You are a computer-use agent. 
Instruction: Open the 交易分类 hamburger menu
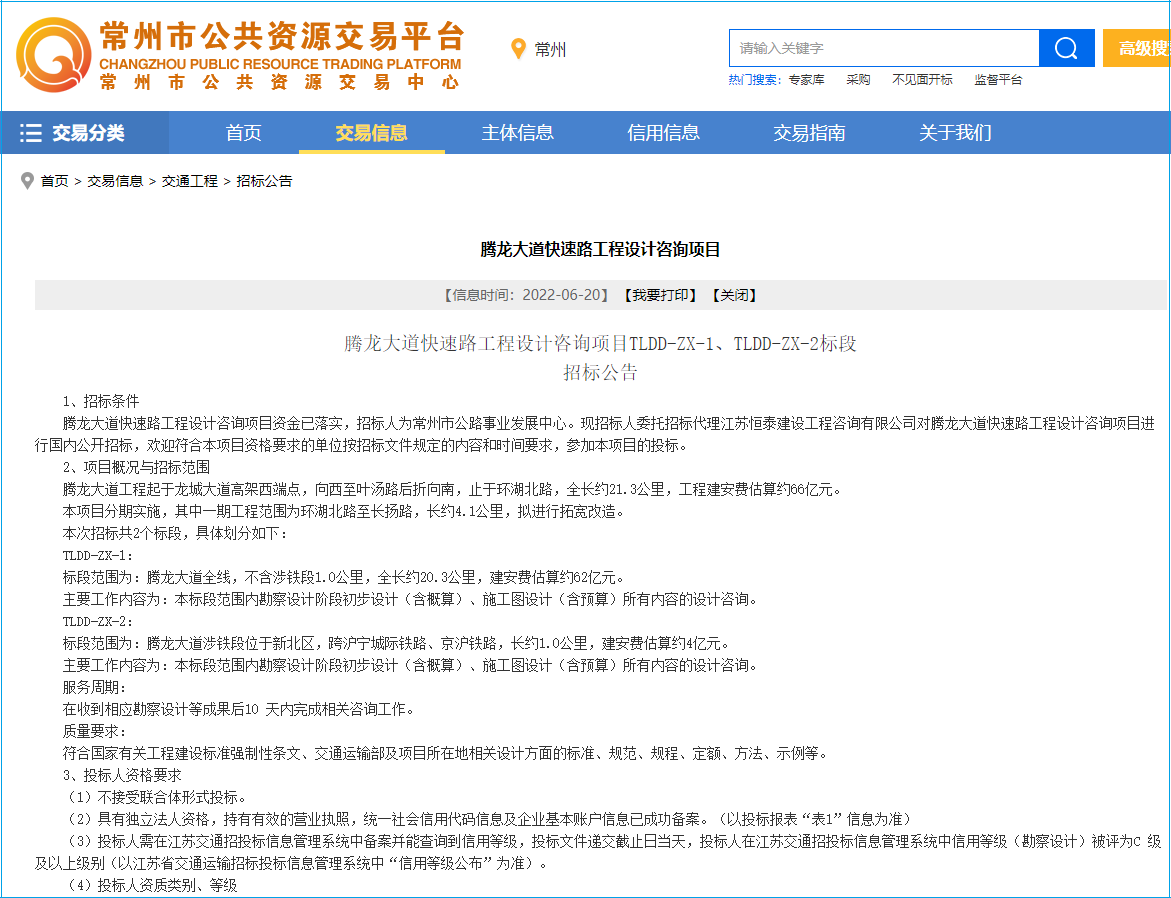click(73, 133)
